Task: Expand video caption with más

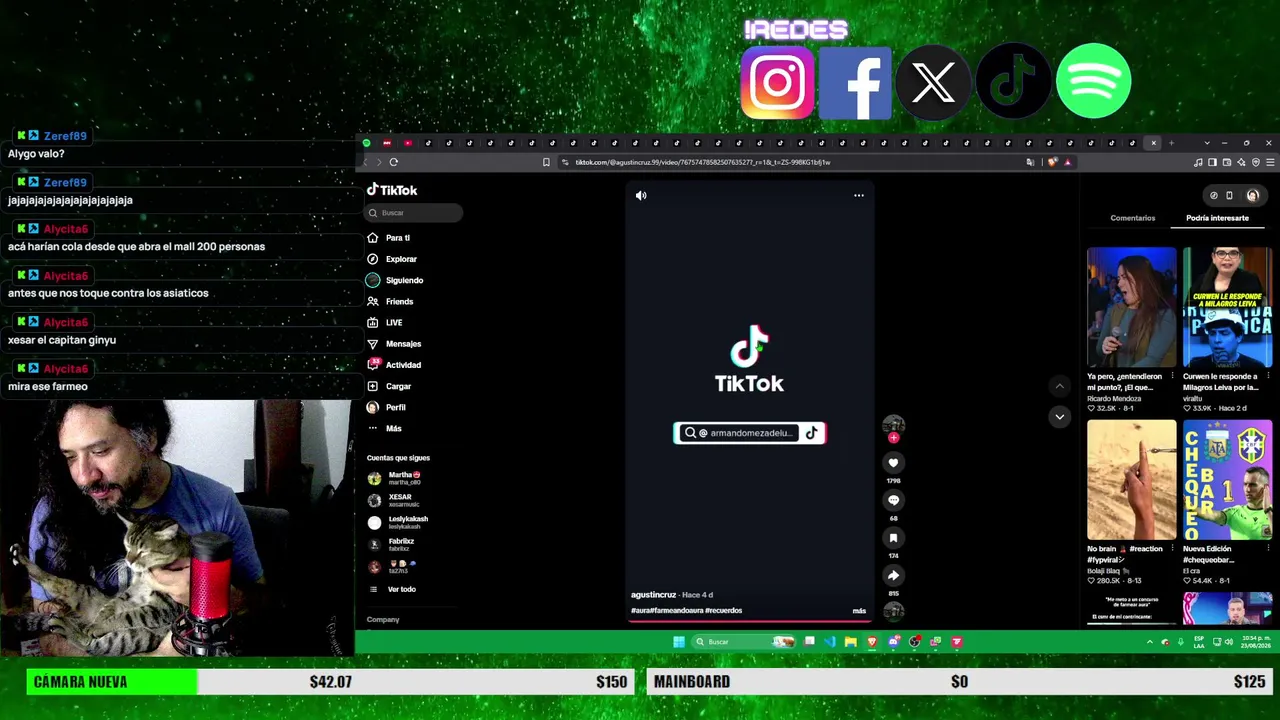Action: coord(859,611)
